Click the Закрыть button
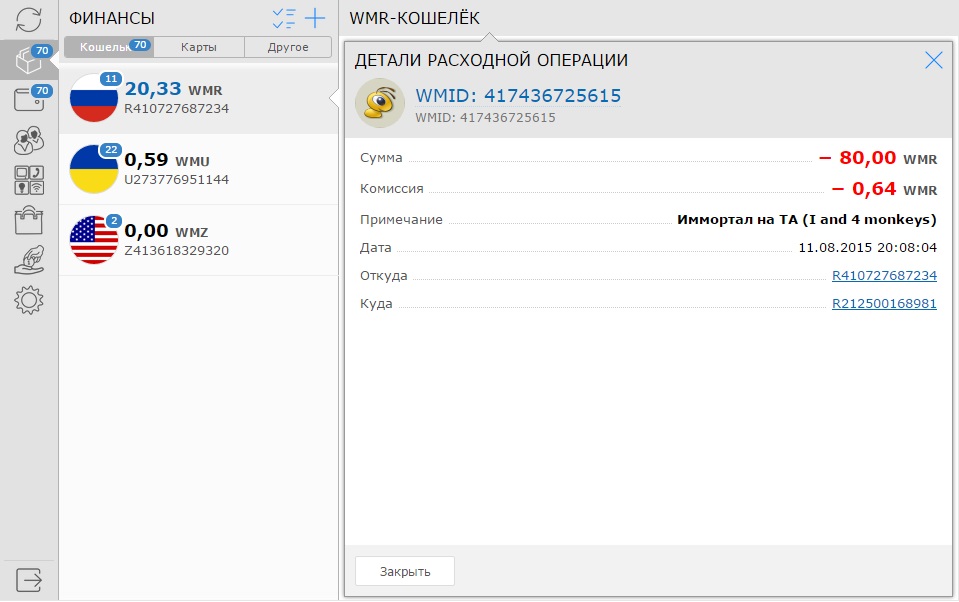 click(405, 571)
